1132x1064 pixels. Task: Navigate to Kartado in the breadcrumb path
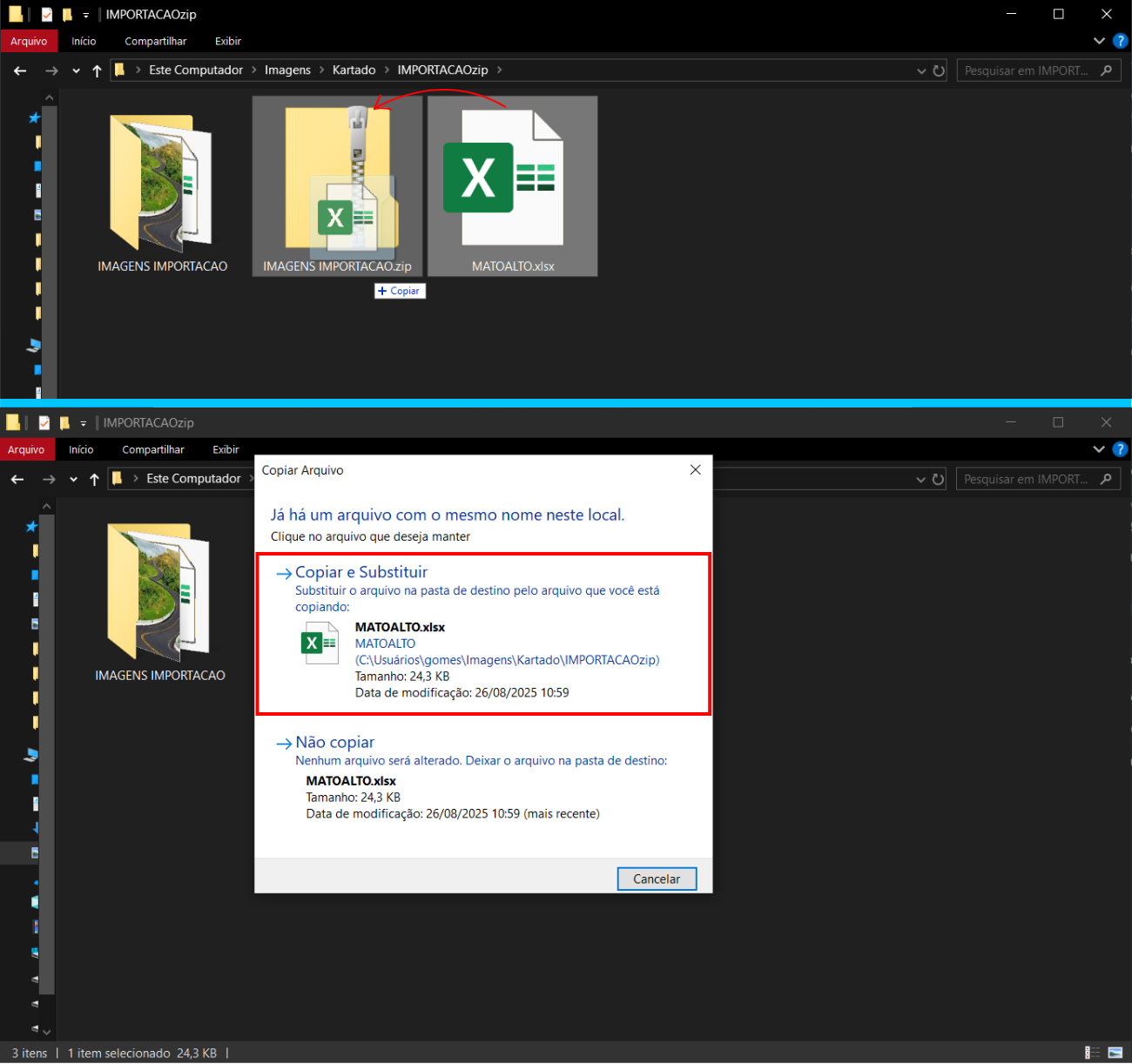click(354, 70)
